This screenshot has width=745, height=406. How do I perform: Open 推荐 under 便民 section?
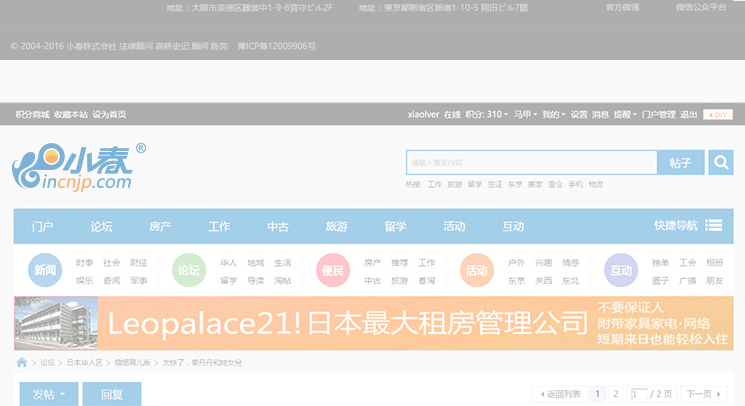point(400,263)
